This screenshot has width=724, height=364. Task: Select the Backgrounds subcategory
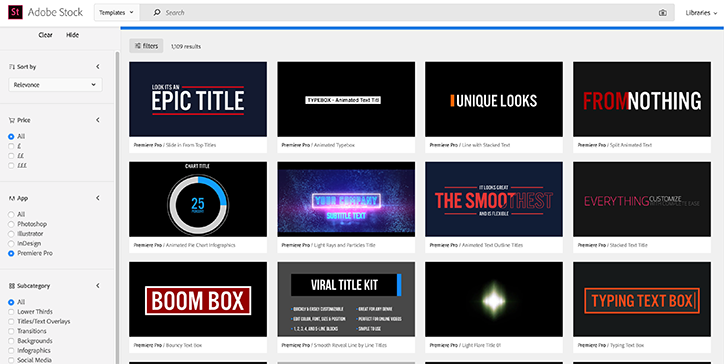click(11, 341)
